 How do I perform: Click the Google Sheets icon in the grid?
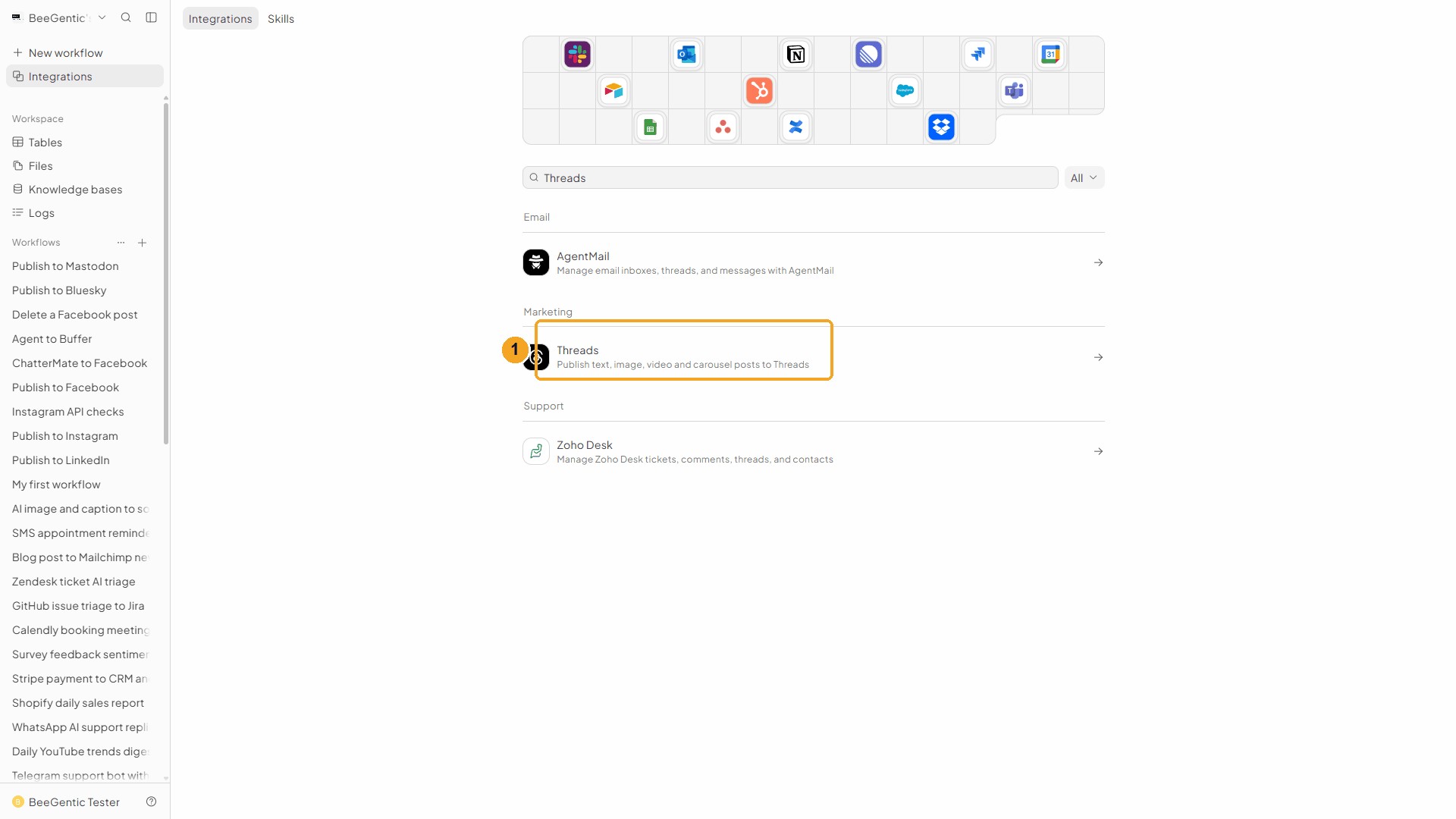point(650,127)
